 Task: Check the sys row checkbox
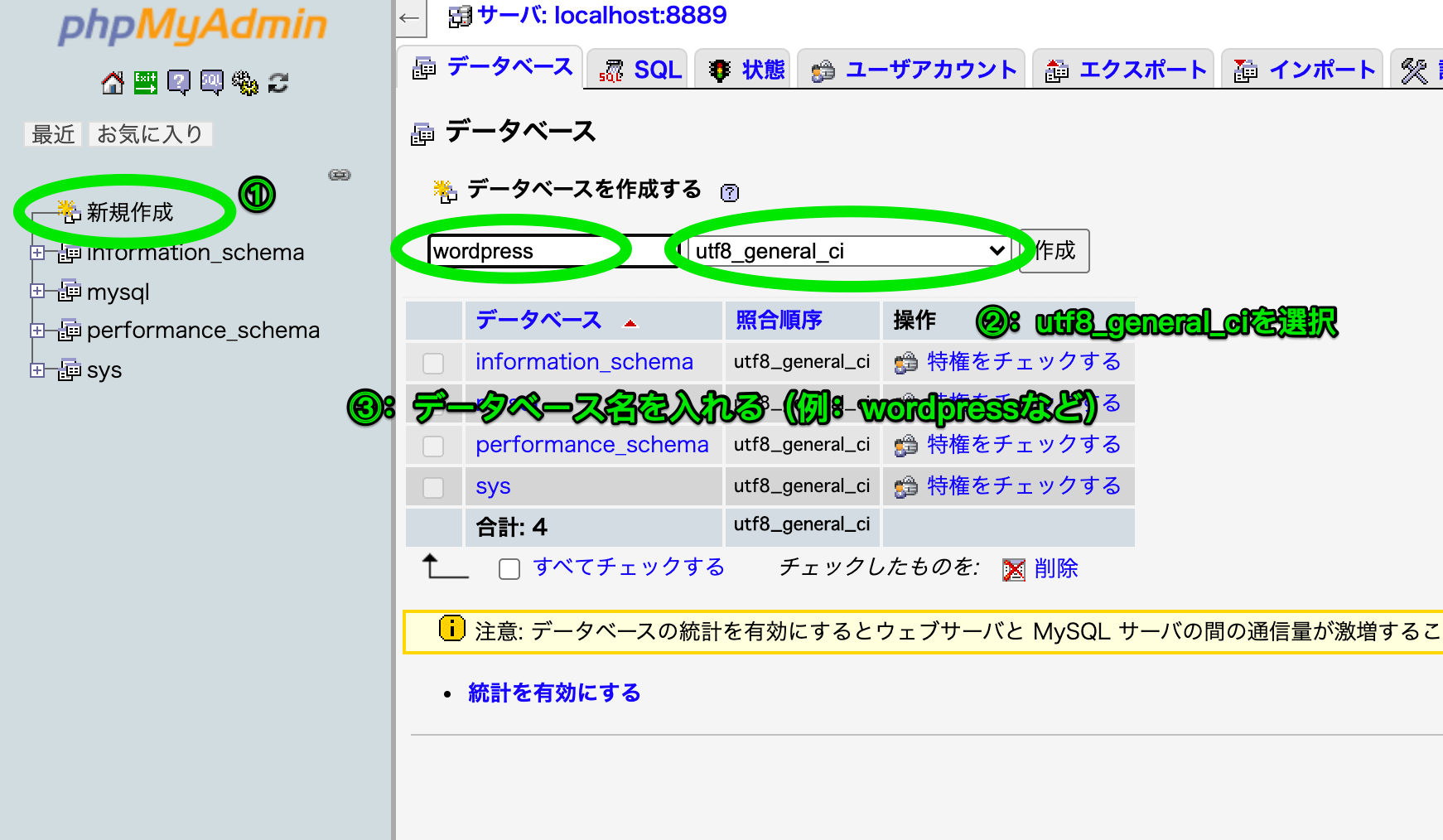click(433, 487)
